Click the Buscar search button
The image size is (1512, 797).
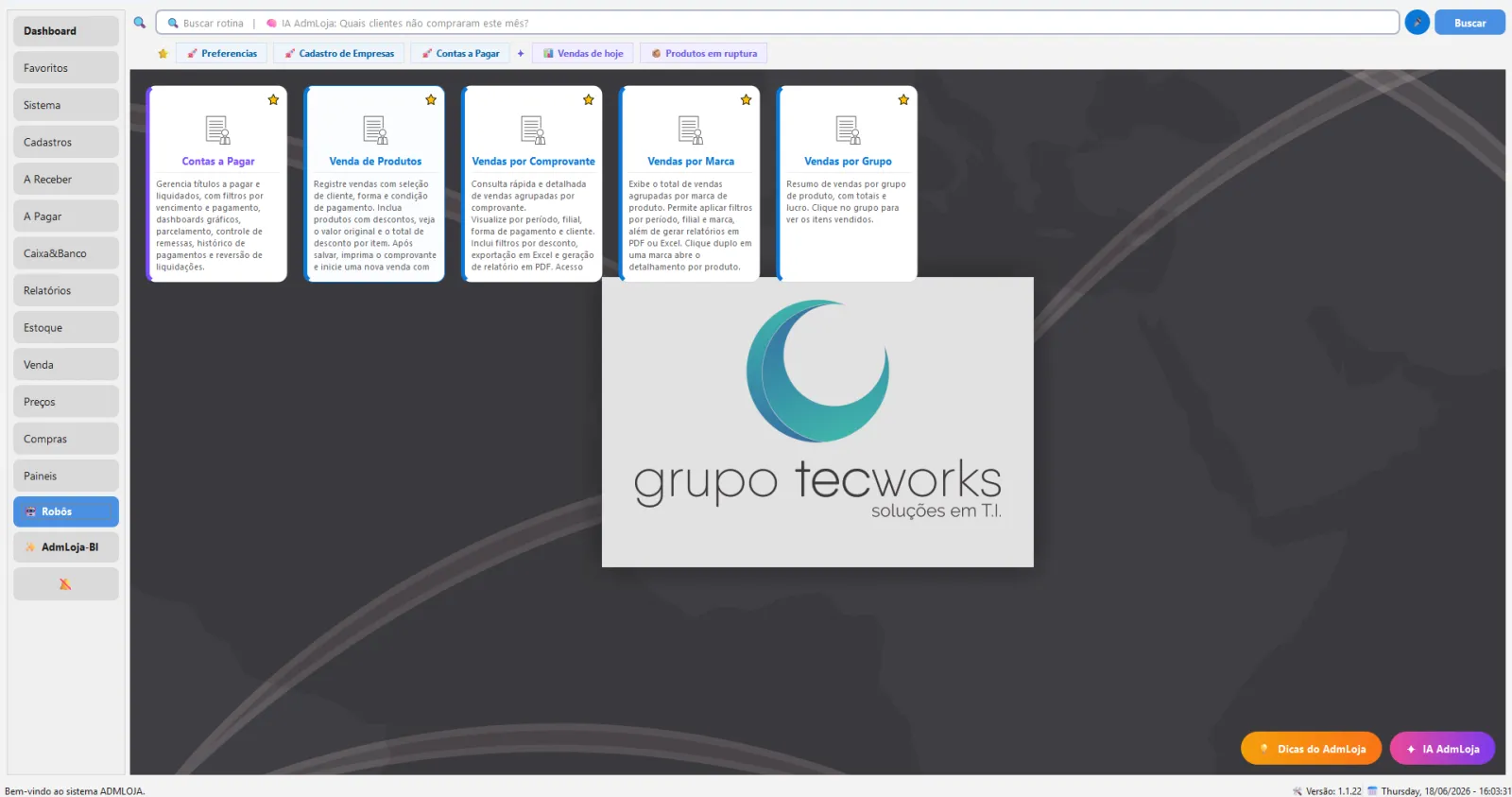coord(1469,23)
